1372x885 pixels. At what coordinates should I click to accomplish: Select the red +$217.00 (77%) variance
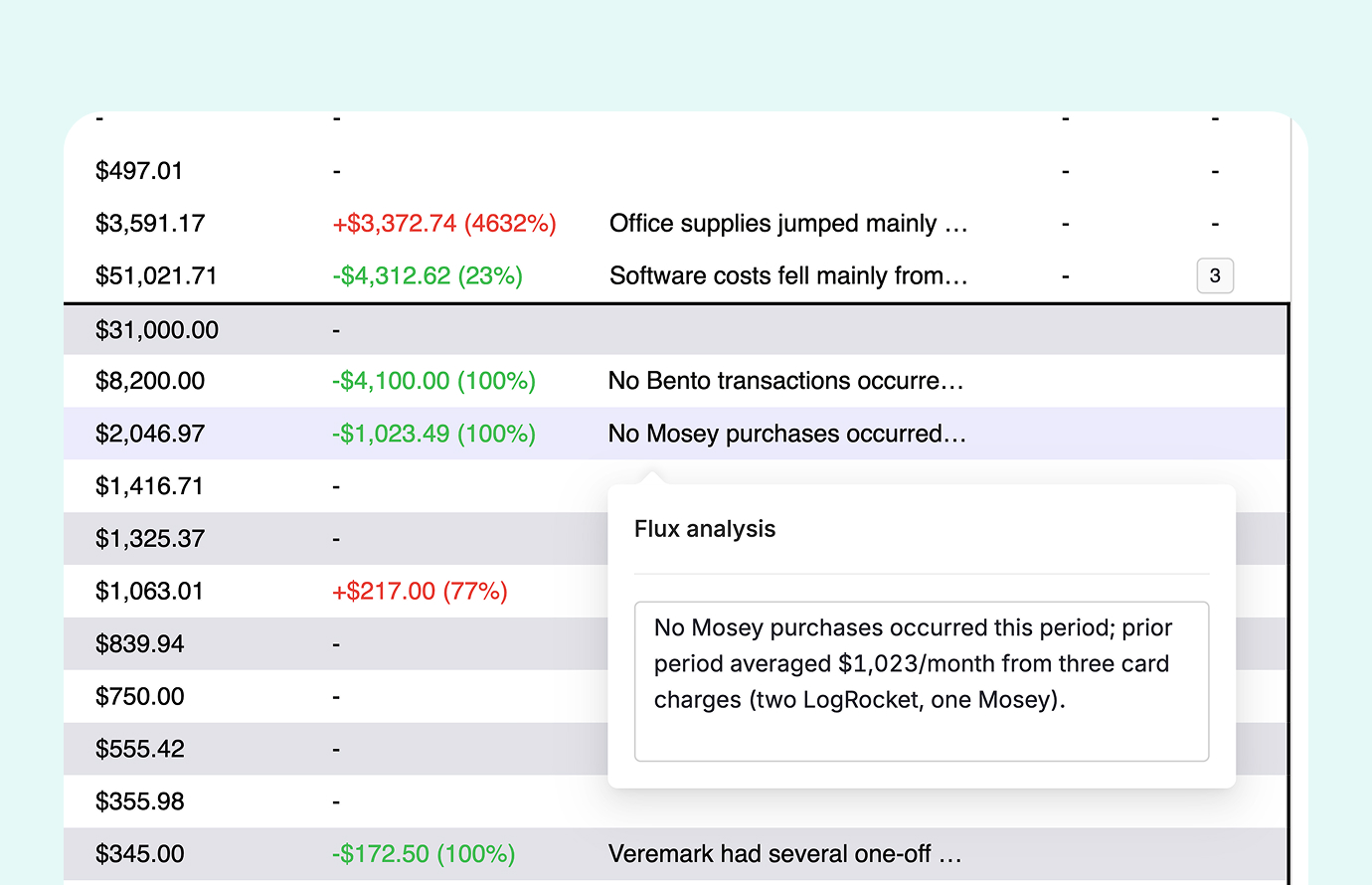[420, 592]
